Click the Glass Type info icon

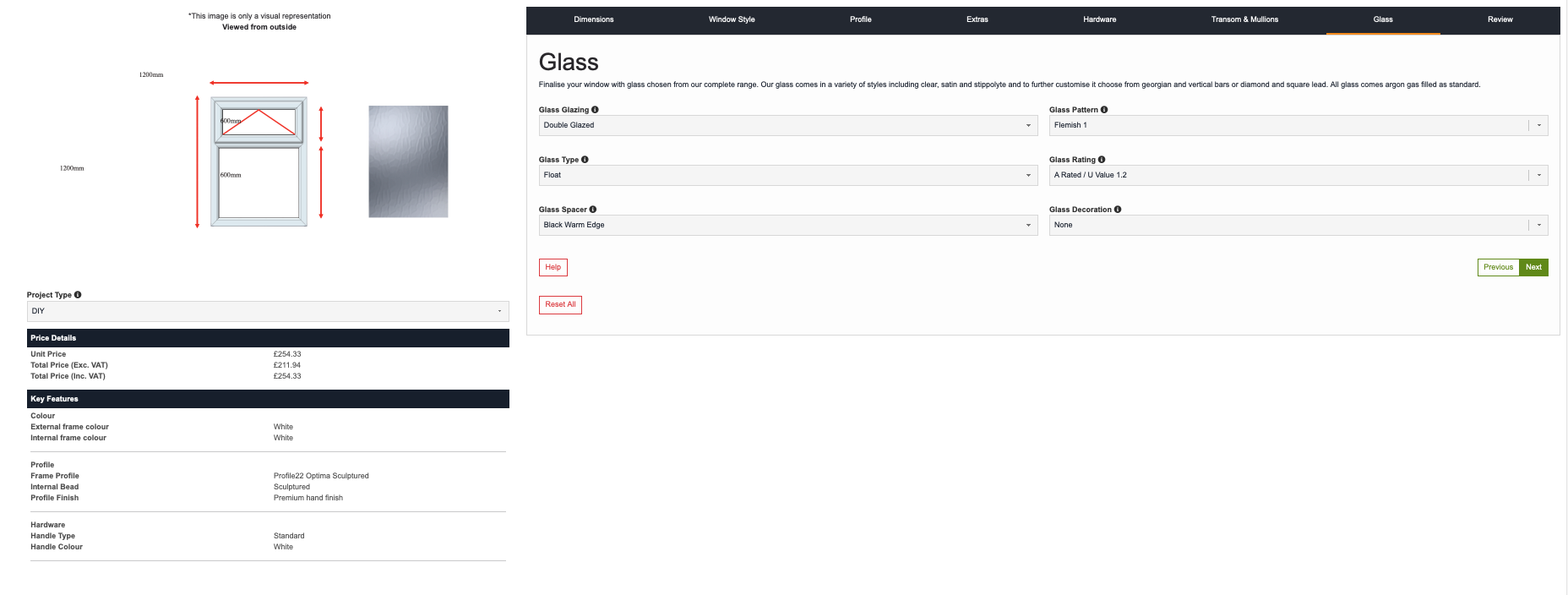pos(585,160)
